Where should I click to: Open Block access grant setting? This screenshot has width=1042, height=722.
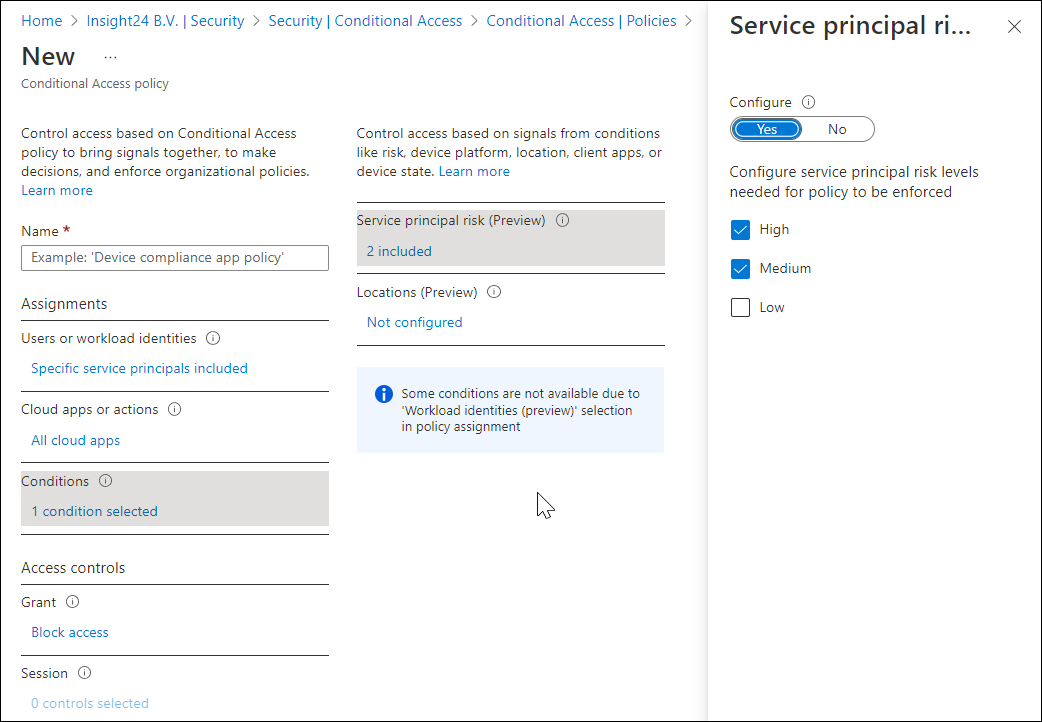(x=70, y=632)
